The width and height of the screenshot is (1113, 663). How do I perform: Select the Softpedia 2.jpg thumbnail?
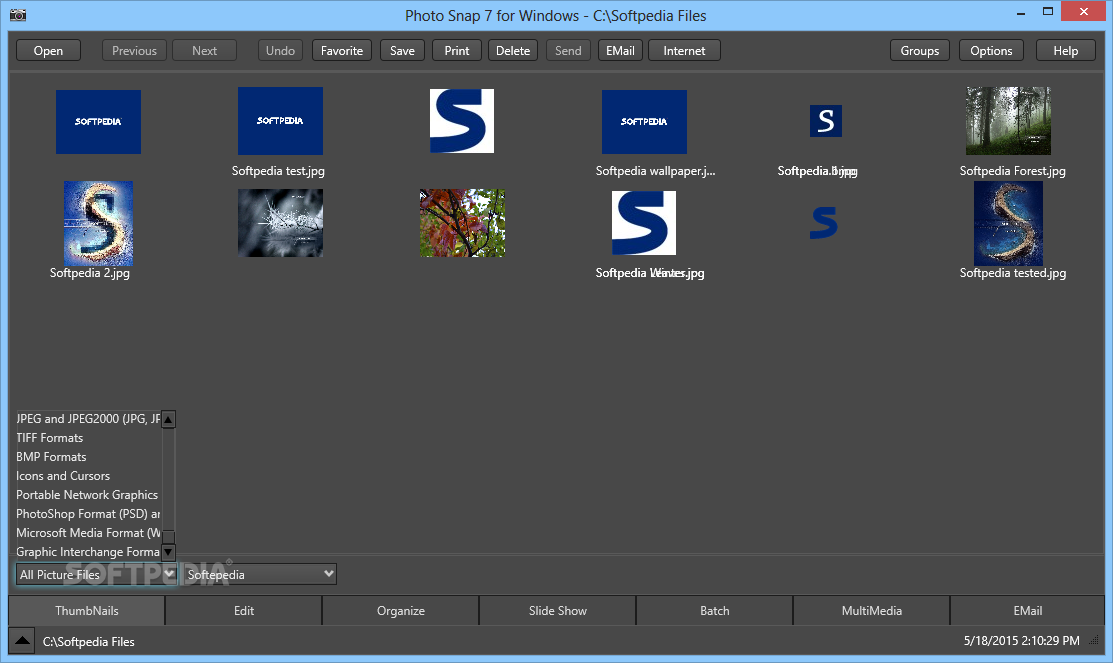(98, 224)
